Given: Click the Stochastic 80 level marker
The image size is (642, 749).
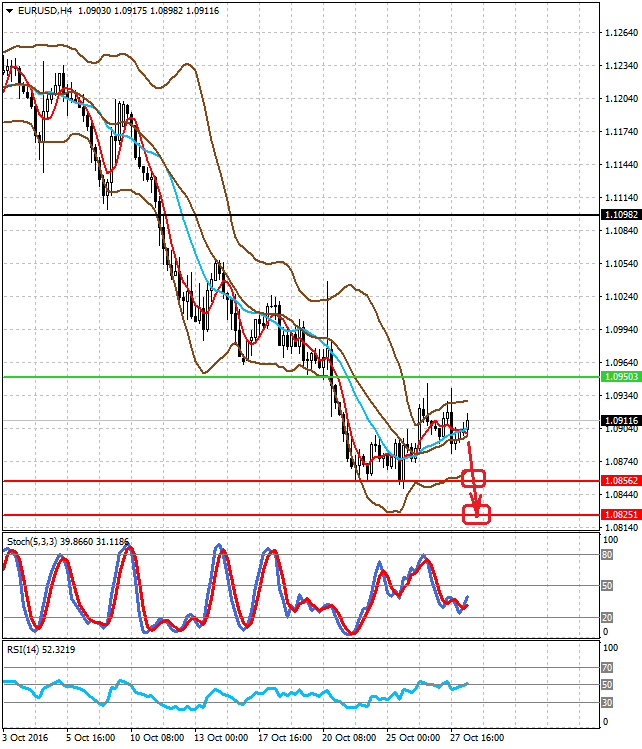Looking at the screenshot, I should click(x=607, y=555).
